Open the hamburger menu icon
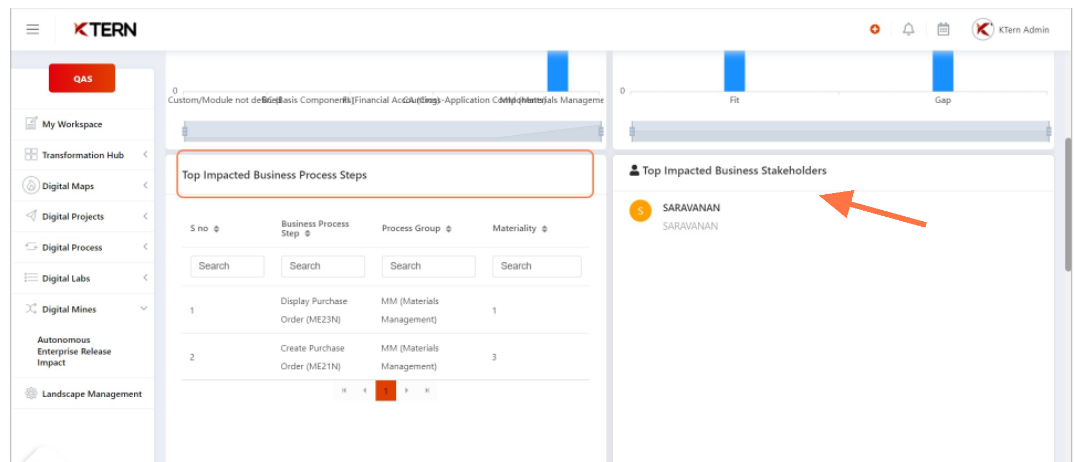Image resolution: width=1075 pixels, height=462 pixels. 32,29
